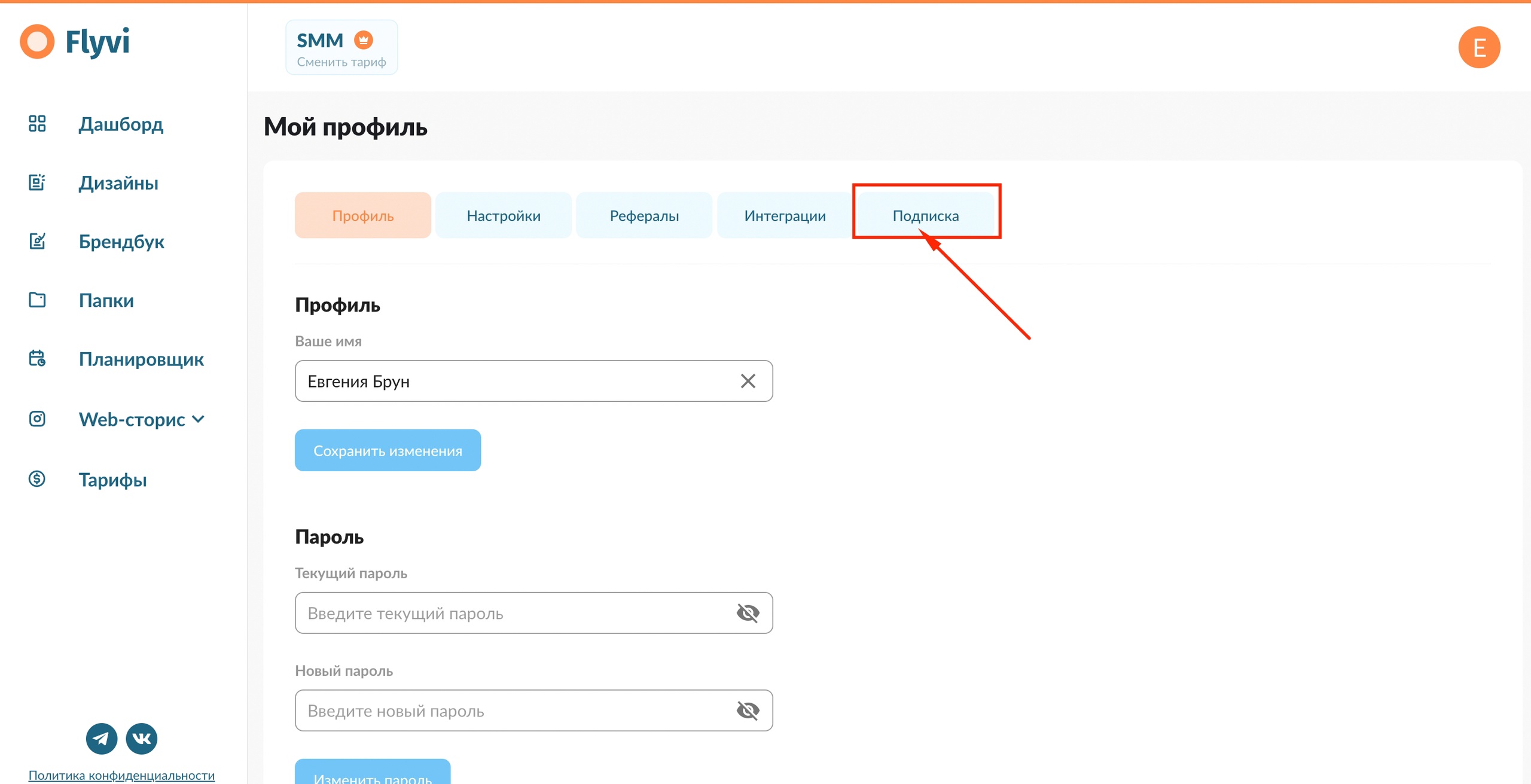
Task: Click the Введите текущий пароль field
Action: (x=514, y=613)
